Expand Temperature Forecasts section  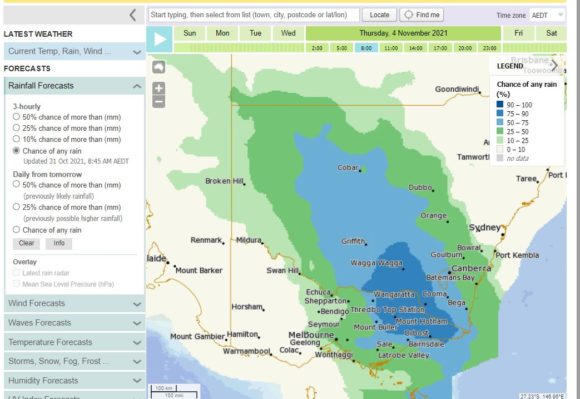74,342
